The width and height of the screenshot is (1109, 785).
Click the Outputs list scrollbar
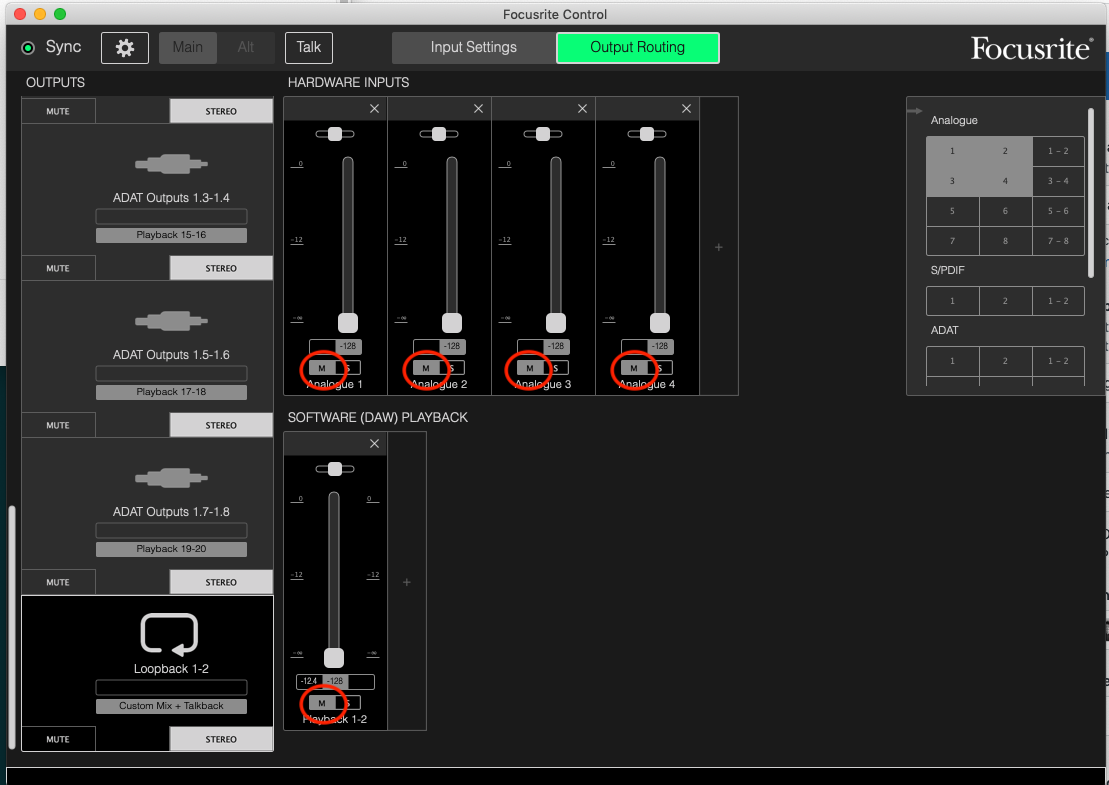(x=11, y=627)
